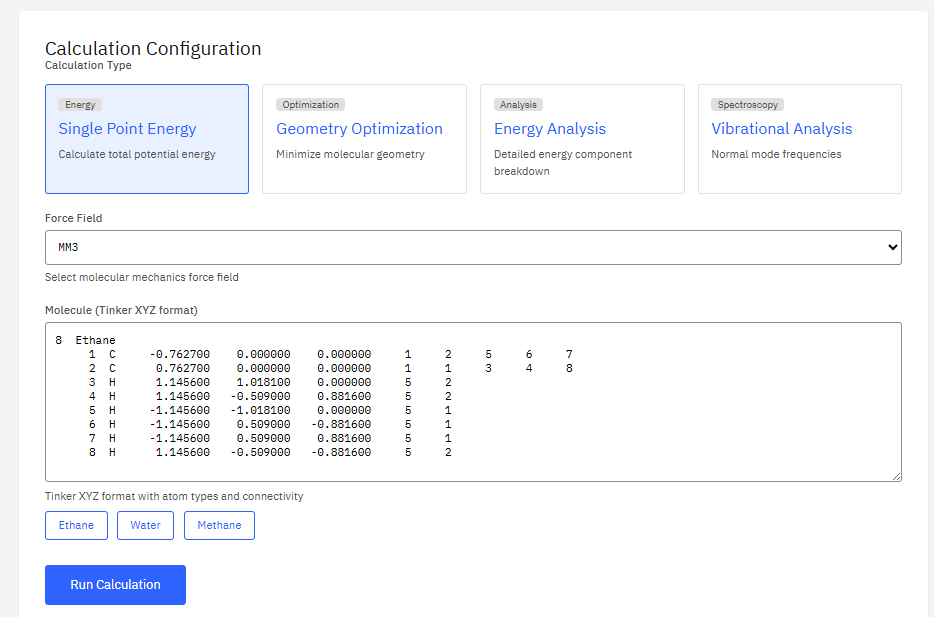Click the text area resize handle
The height and width of the screenshot is (617, 934).
coord(896,476)
